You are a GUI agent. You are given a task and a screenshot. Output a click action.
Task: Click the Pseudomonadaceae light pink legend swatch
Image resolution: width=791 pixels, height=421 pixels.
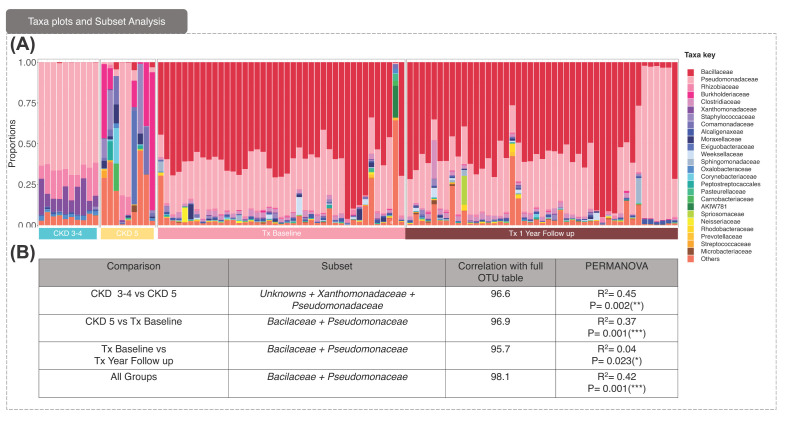pos(691,80)
